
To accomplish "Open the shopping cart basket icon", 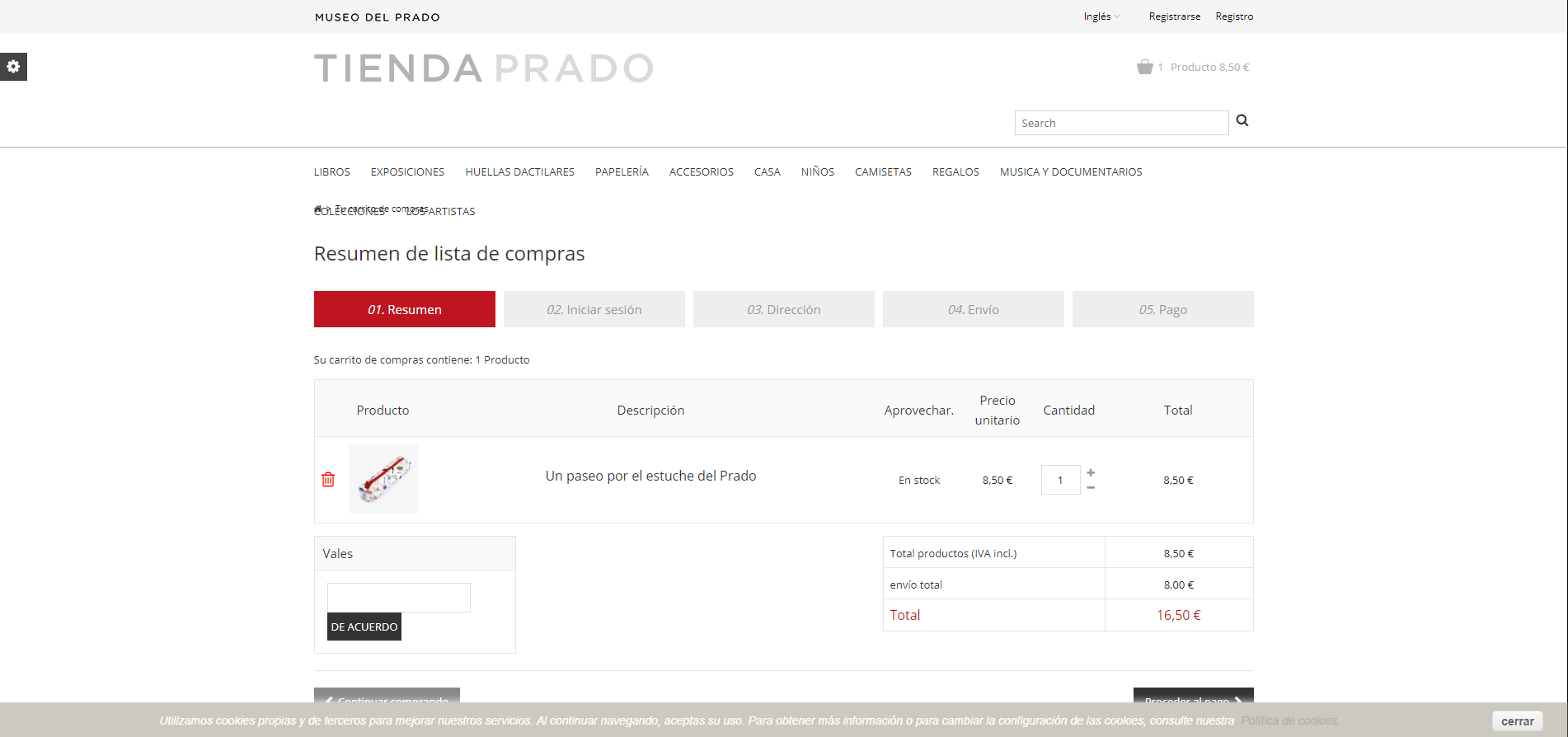I will 1145,67.
